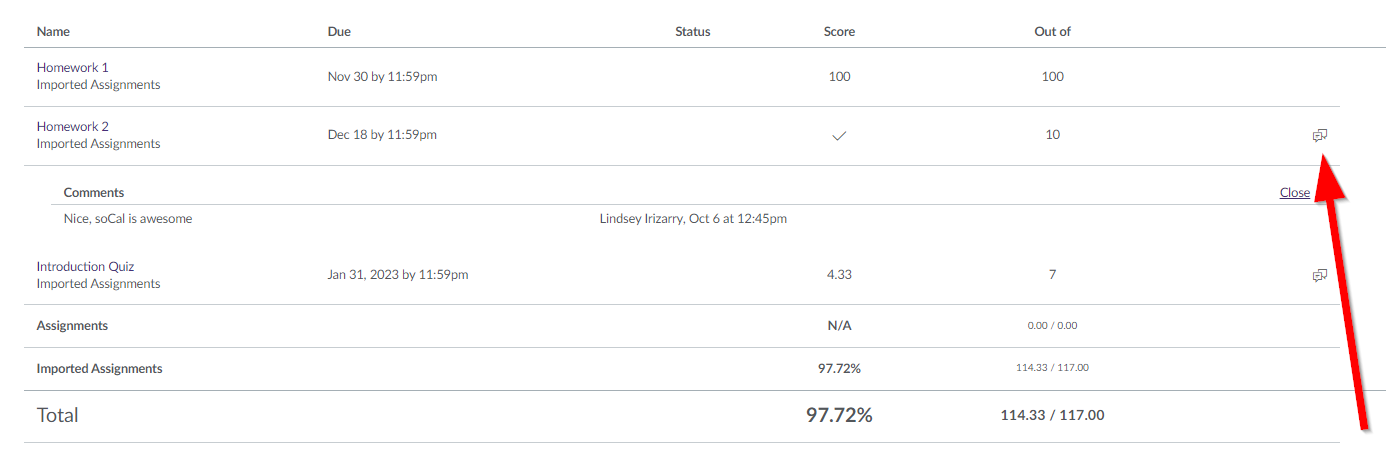This screenshot has width=1386, height=462.
Task: Open the Homework 2 assignment link
Action: click(73, 127)
